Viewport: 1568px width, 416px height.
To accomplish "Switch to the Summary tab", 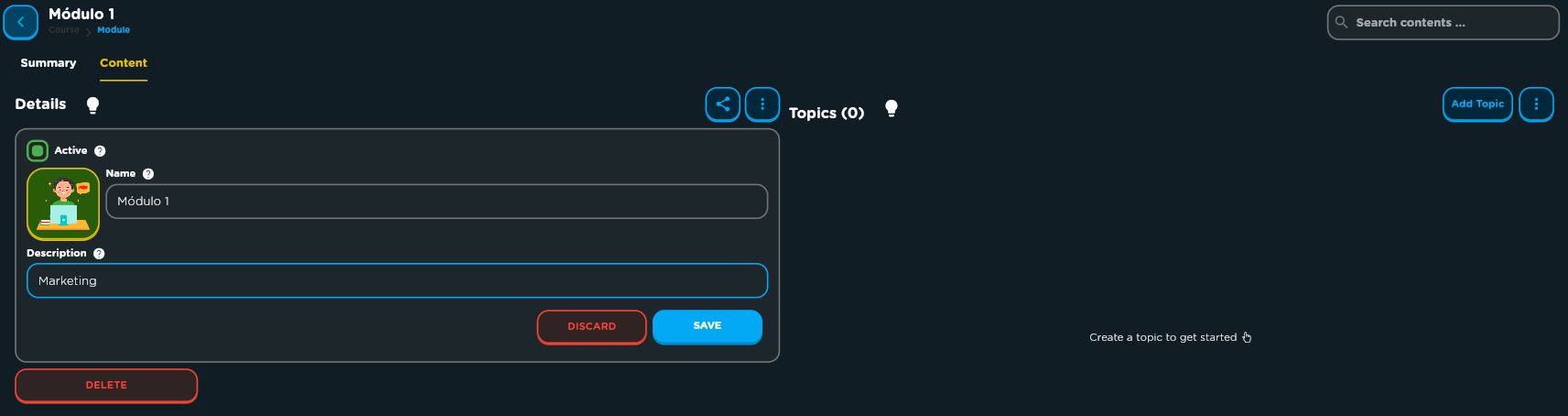I will 49,63.
